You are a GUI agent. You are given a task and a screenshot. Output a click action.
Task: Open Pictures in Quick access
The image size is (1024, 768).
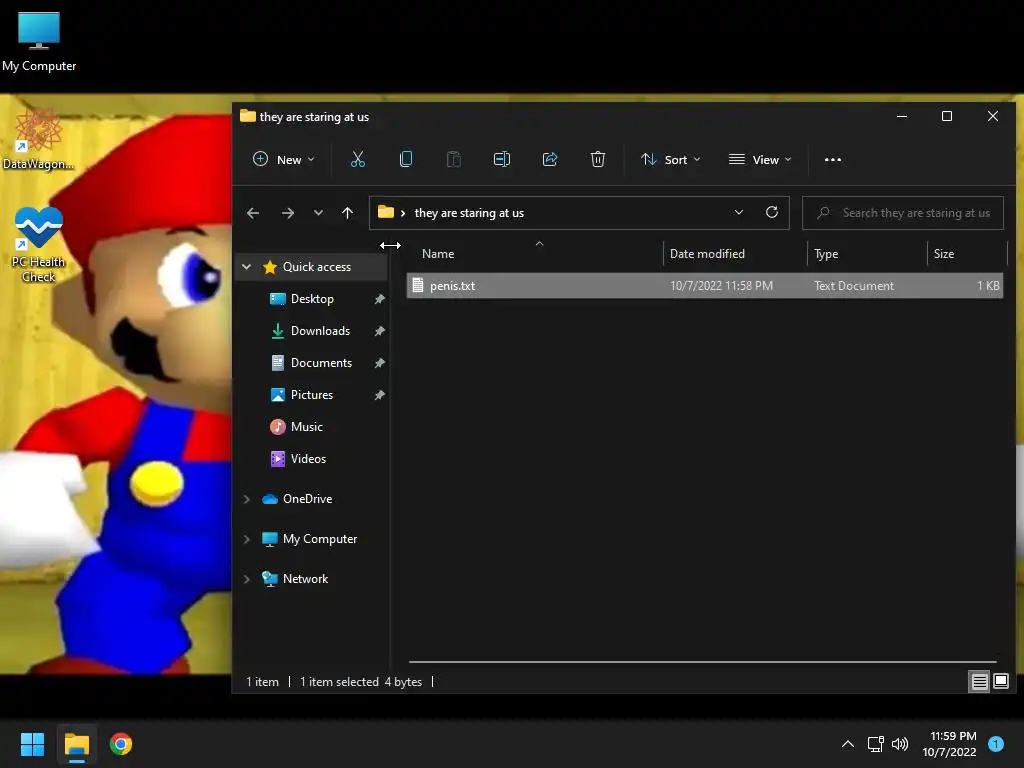[x=312, y=395]
